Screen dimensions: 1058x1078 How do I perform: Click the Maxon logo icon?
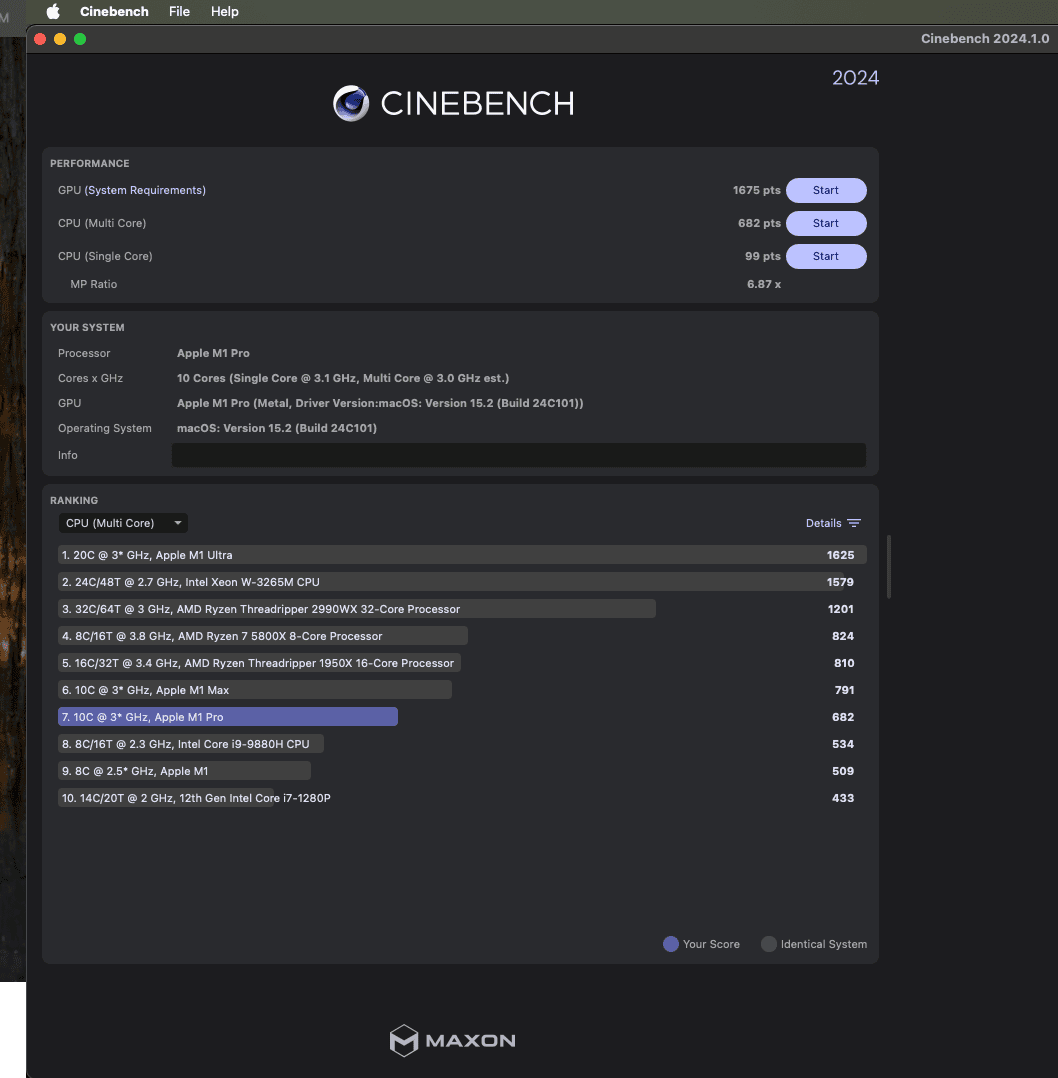(x=404, y=1040)
